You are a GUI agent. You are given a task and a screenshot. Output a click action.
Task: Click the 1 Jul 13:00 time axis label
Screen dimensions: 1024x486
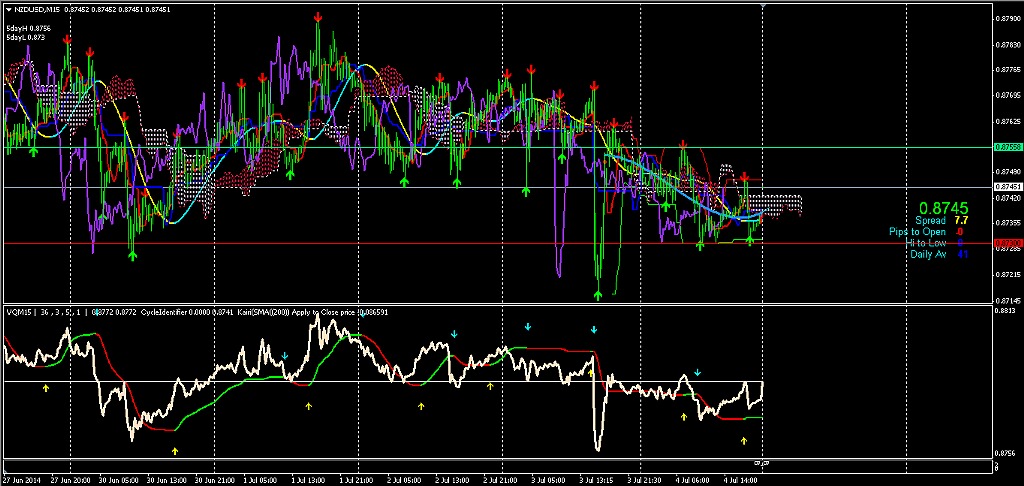click(x=307, y=480)
